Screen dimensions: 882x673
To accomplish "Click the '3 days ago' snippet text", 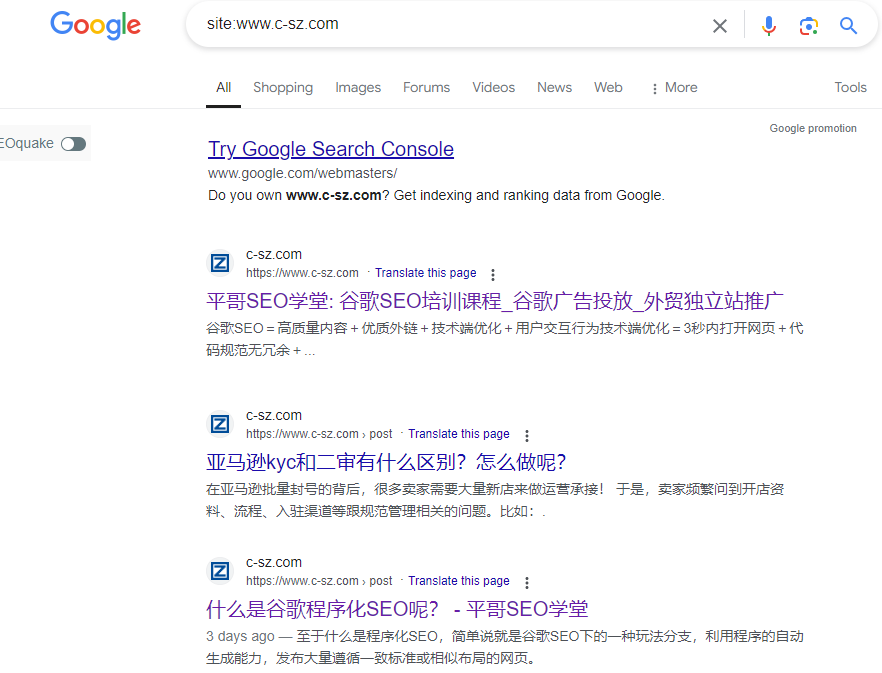I will tap(240, 636).
